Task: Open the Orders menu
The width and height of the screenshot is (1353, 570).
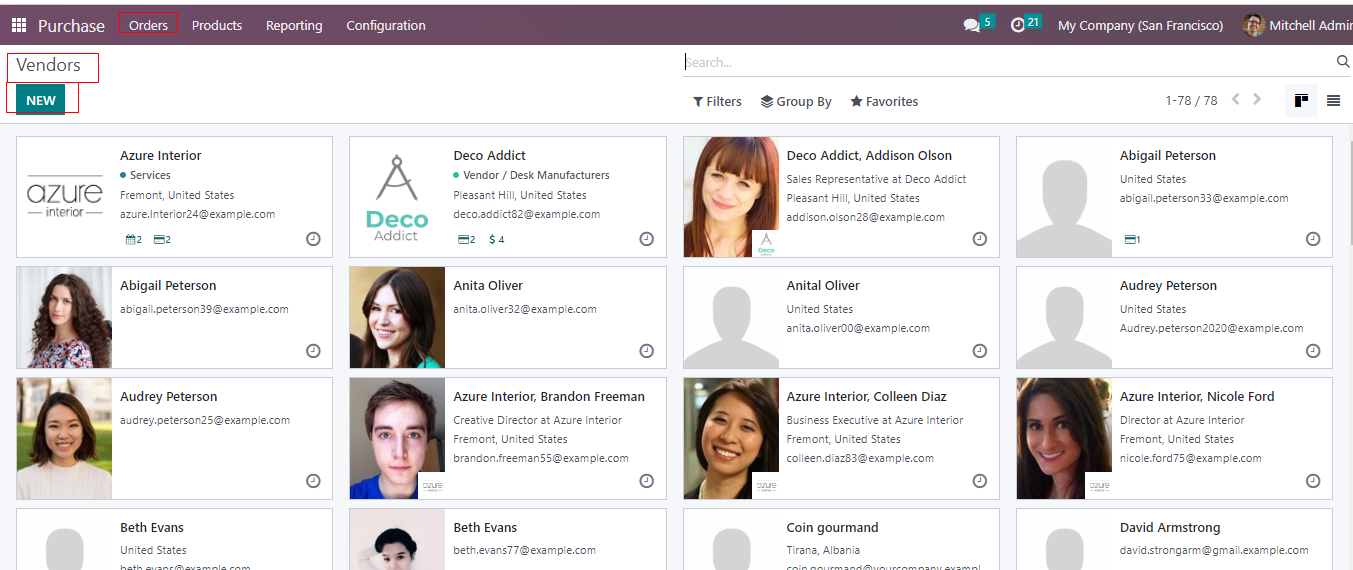Action: click(148, 26)
